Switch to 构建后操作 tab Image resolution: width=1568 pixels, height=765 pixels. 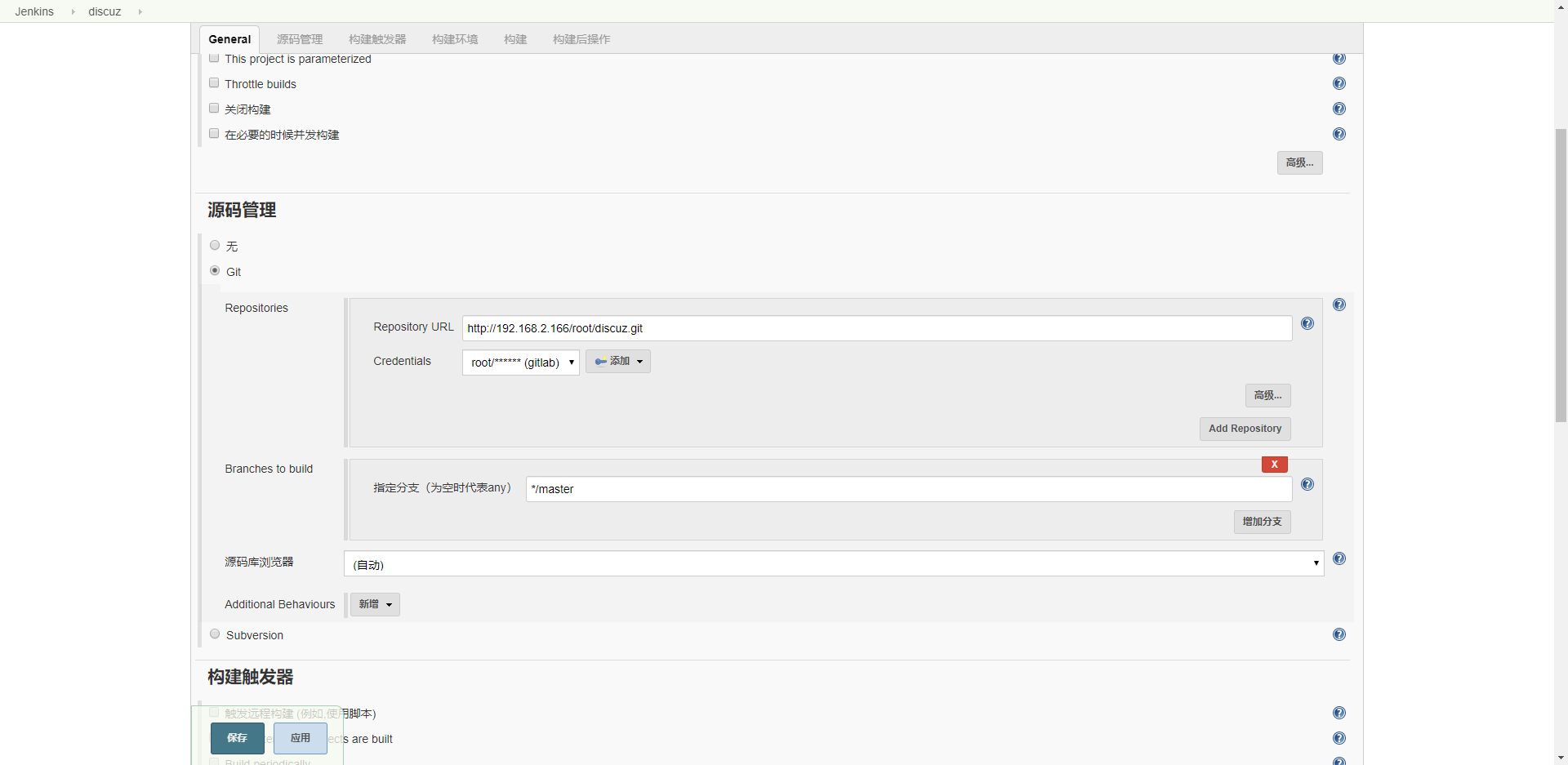[581, 39]
